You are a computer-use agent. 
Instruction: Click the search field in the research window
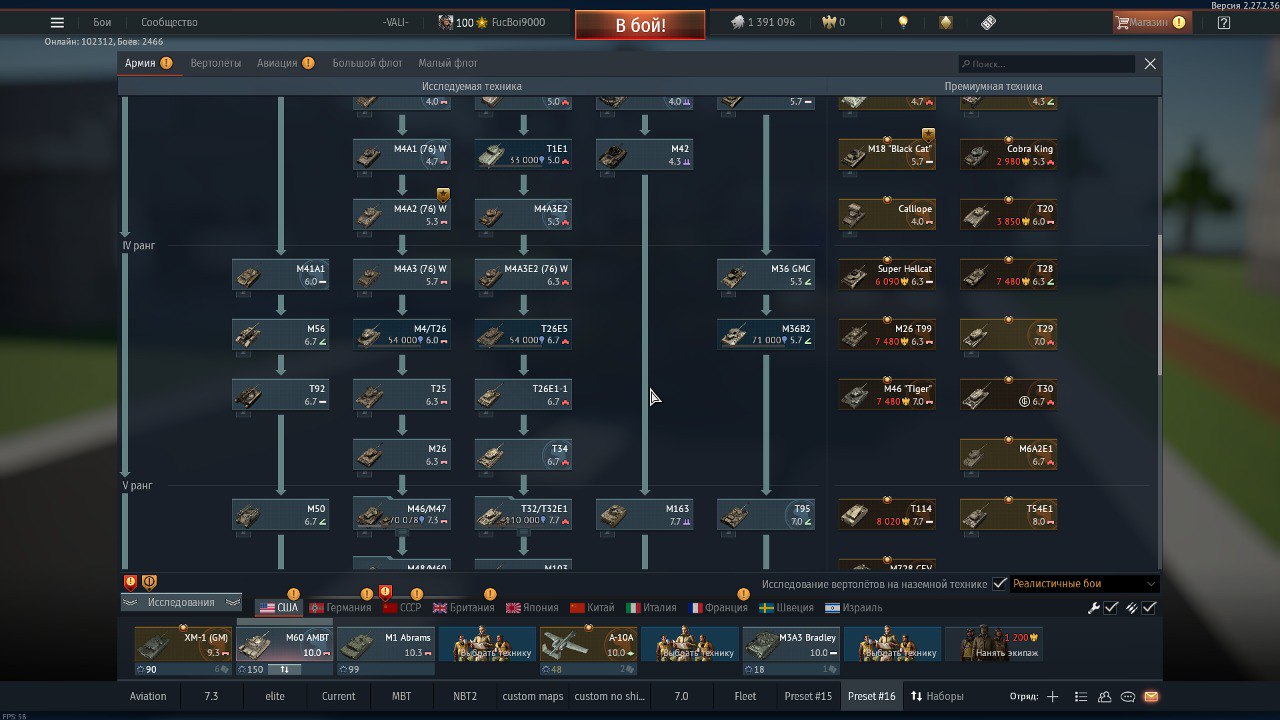point(1046,64)
